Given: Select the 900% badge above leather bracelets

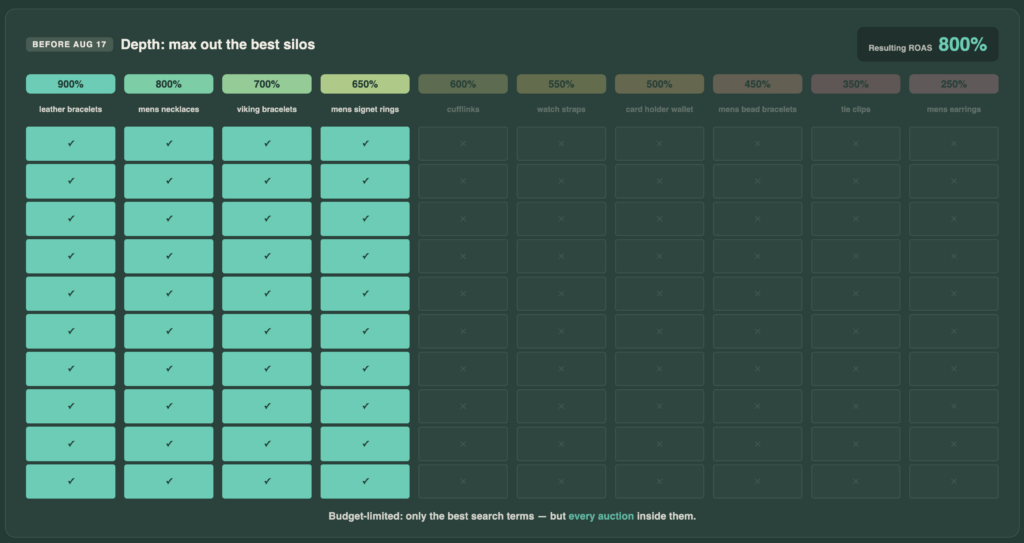Looking at the screenshot, I should click(71, 84).
